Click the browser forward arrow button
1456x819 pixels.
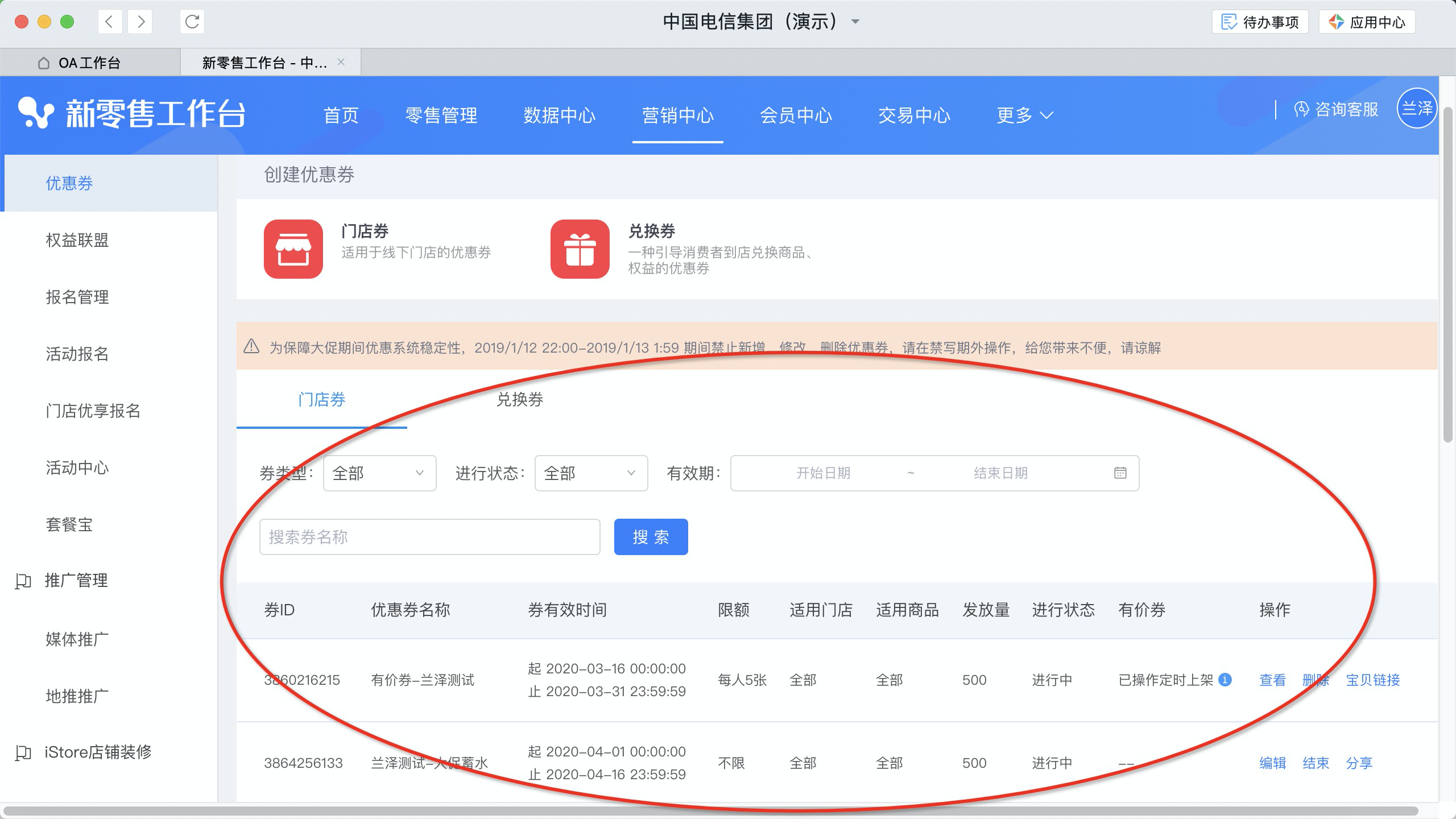coord(140,22)
